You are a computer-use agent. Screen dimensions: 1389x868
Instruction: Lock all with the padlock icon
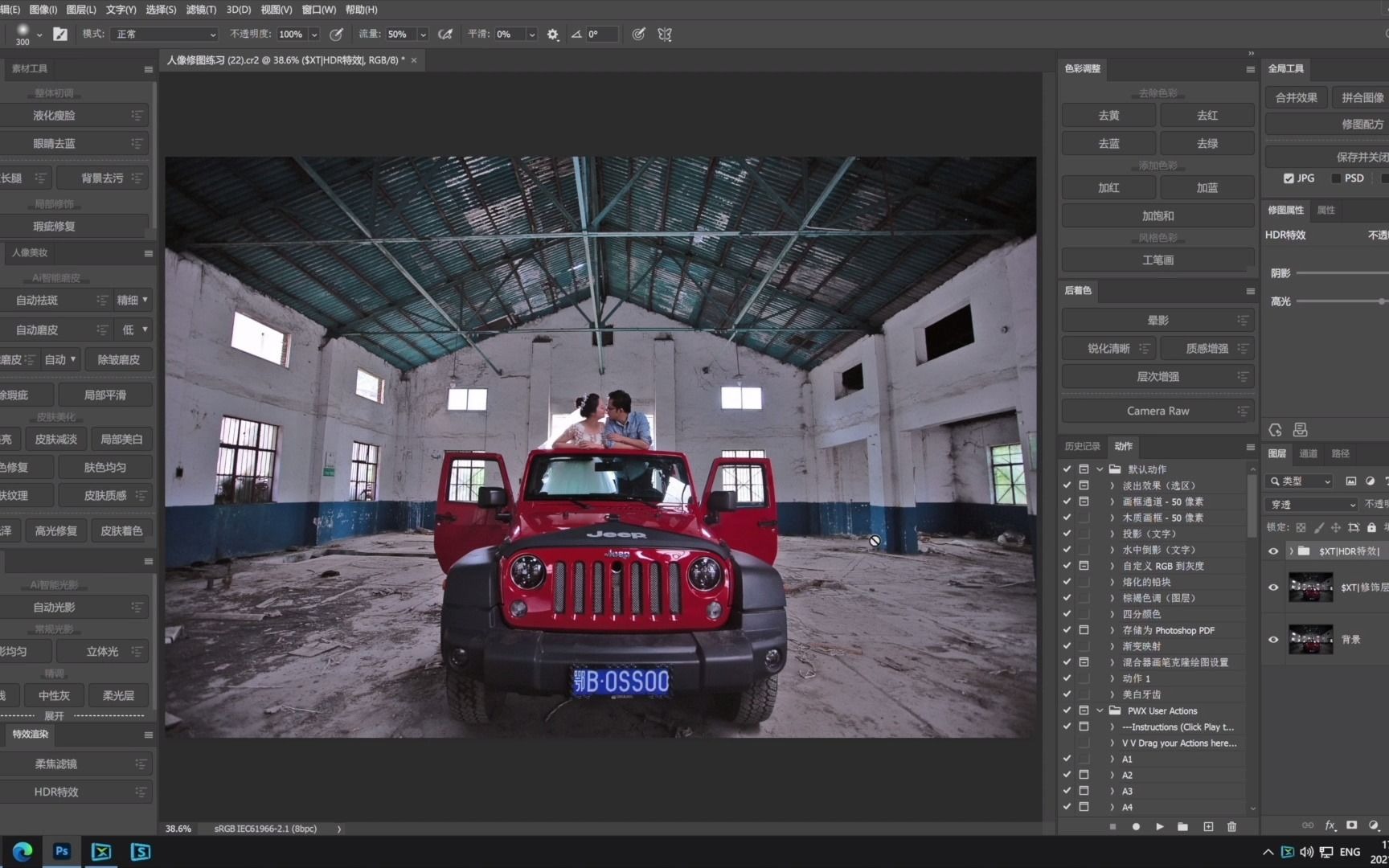coord(1371,527)
